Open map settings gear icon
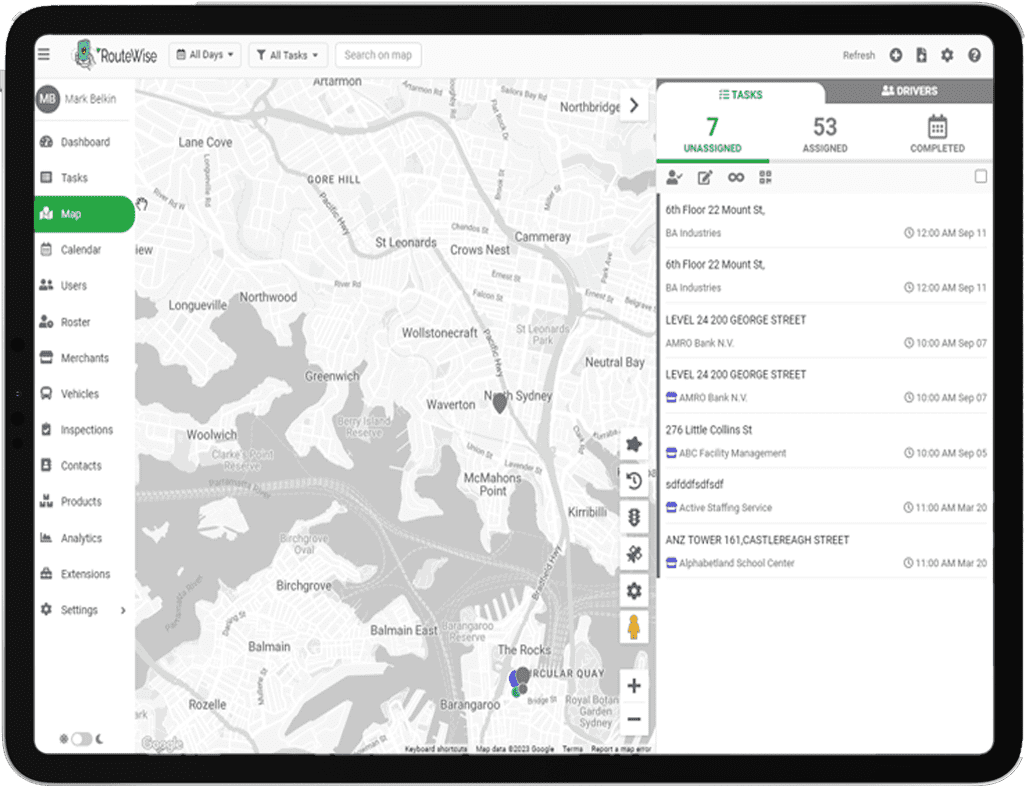The height and width of the screenshot is (786, 1027). [x=634, y=591]
